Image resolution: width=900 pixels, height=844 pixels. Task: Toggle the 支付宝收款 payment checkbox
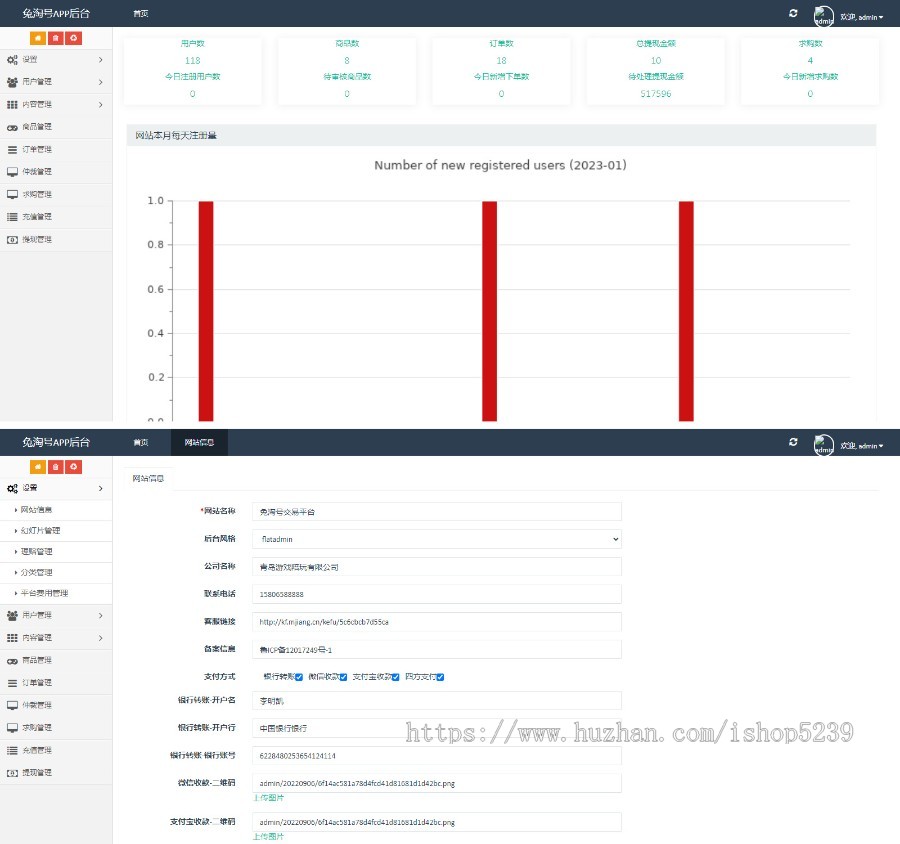395,677
